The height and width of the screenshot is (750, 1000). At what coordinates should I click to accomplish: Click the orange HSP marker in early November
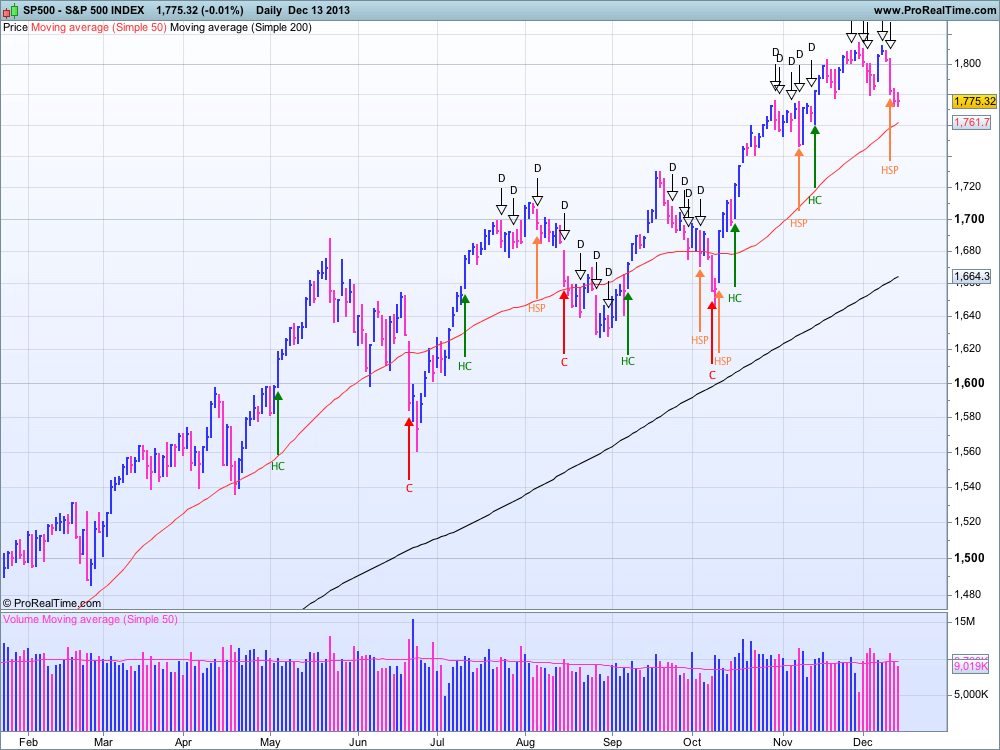(798, 223)
